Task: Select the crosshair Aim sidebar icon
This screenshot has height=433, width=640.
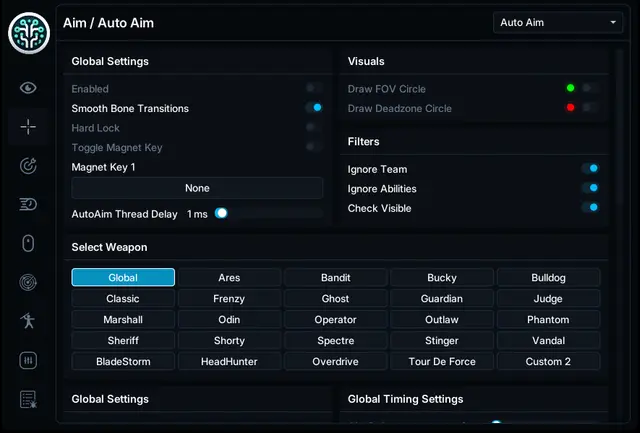Action: pyautogui.click(x=28, y=127)
